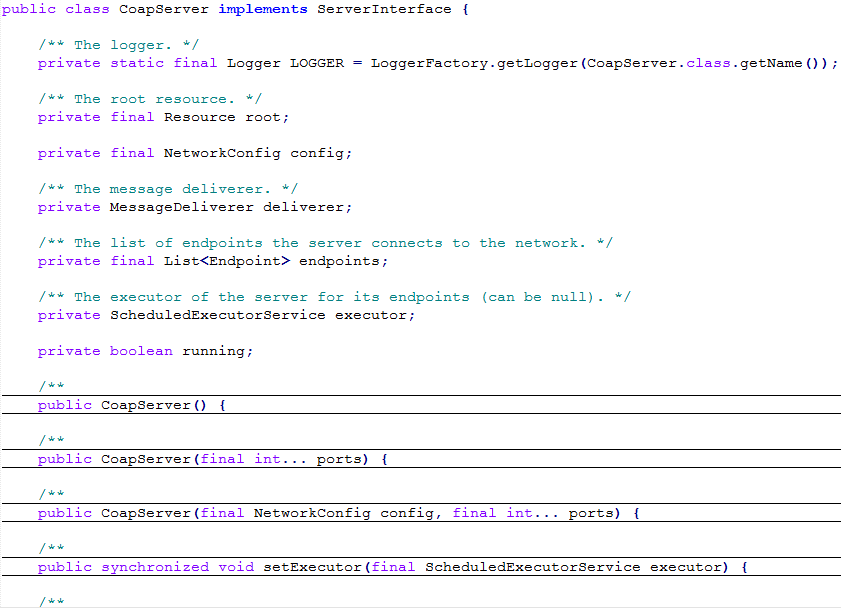Click the "list of endpoints" comment line
The height and width of the screenshot is (609, 841).
326,243
